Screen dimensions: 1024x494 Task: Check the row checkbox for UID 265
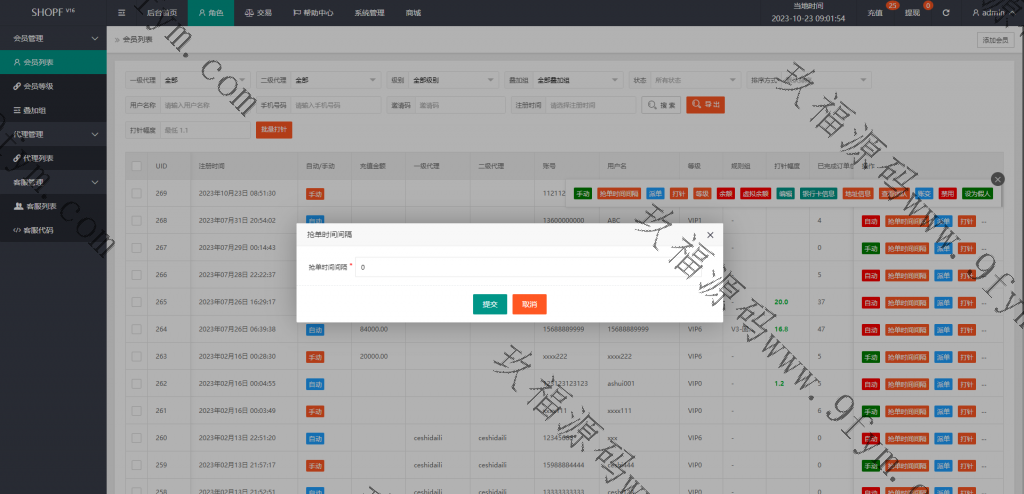[136, 301]
